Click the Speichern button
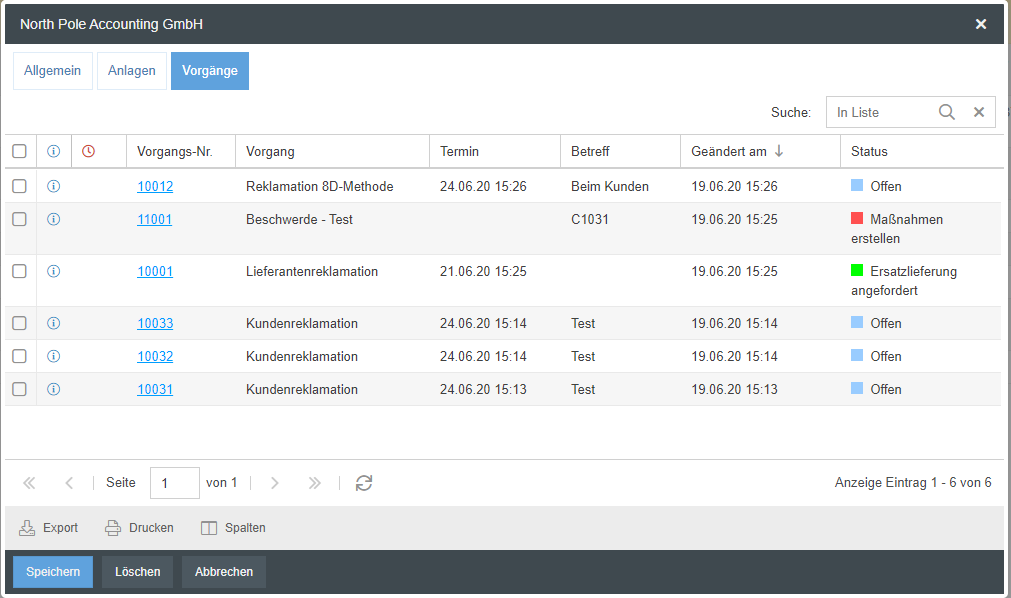Screen dimensions: 1011x598 tap(53, 572)
